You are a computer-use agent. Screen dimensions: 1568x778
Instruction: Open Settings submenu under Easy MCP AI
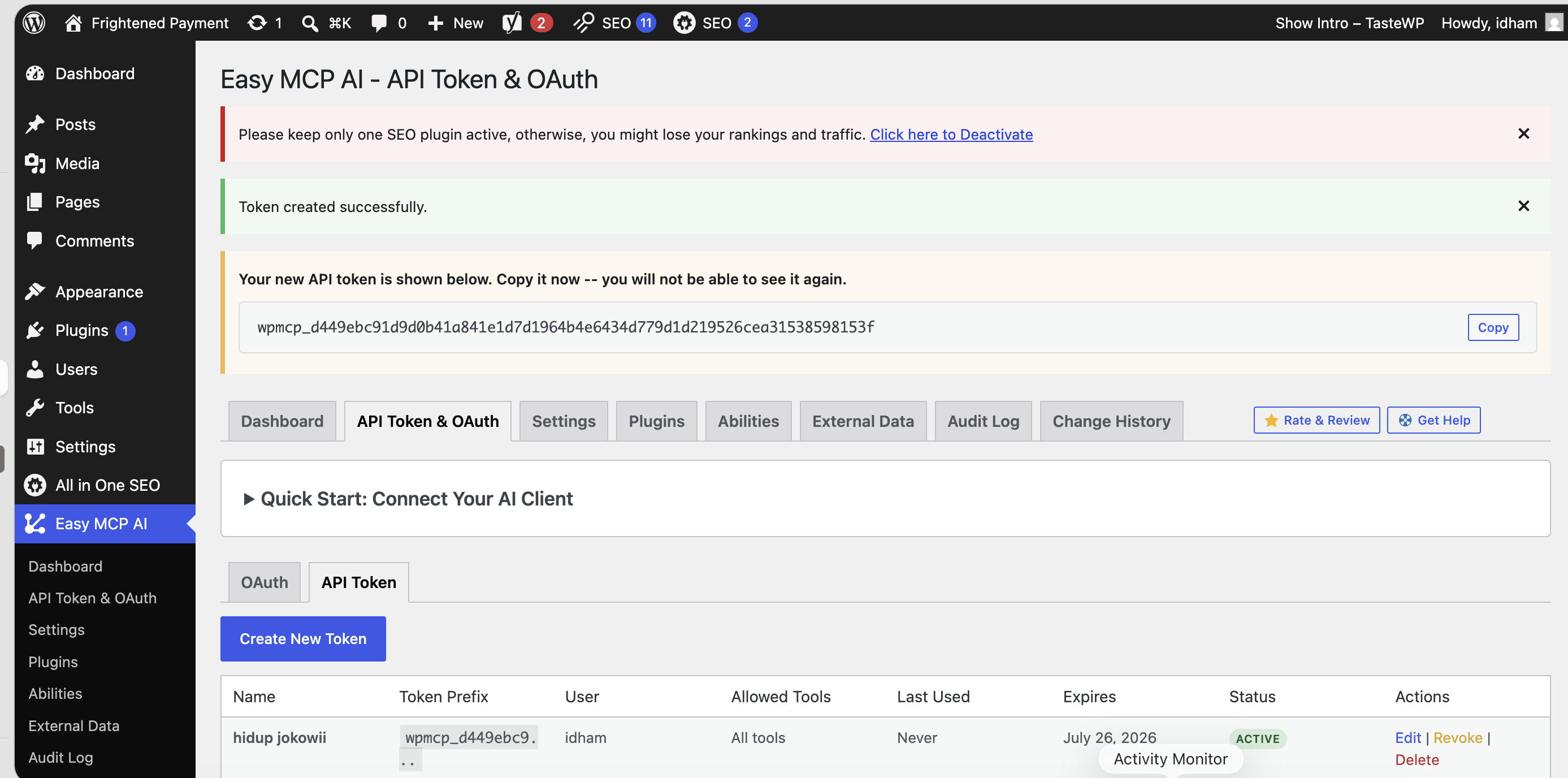[x=57, y=629]
